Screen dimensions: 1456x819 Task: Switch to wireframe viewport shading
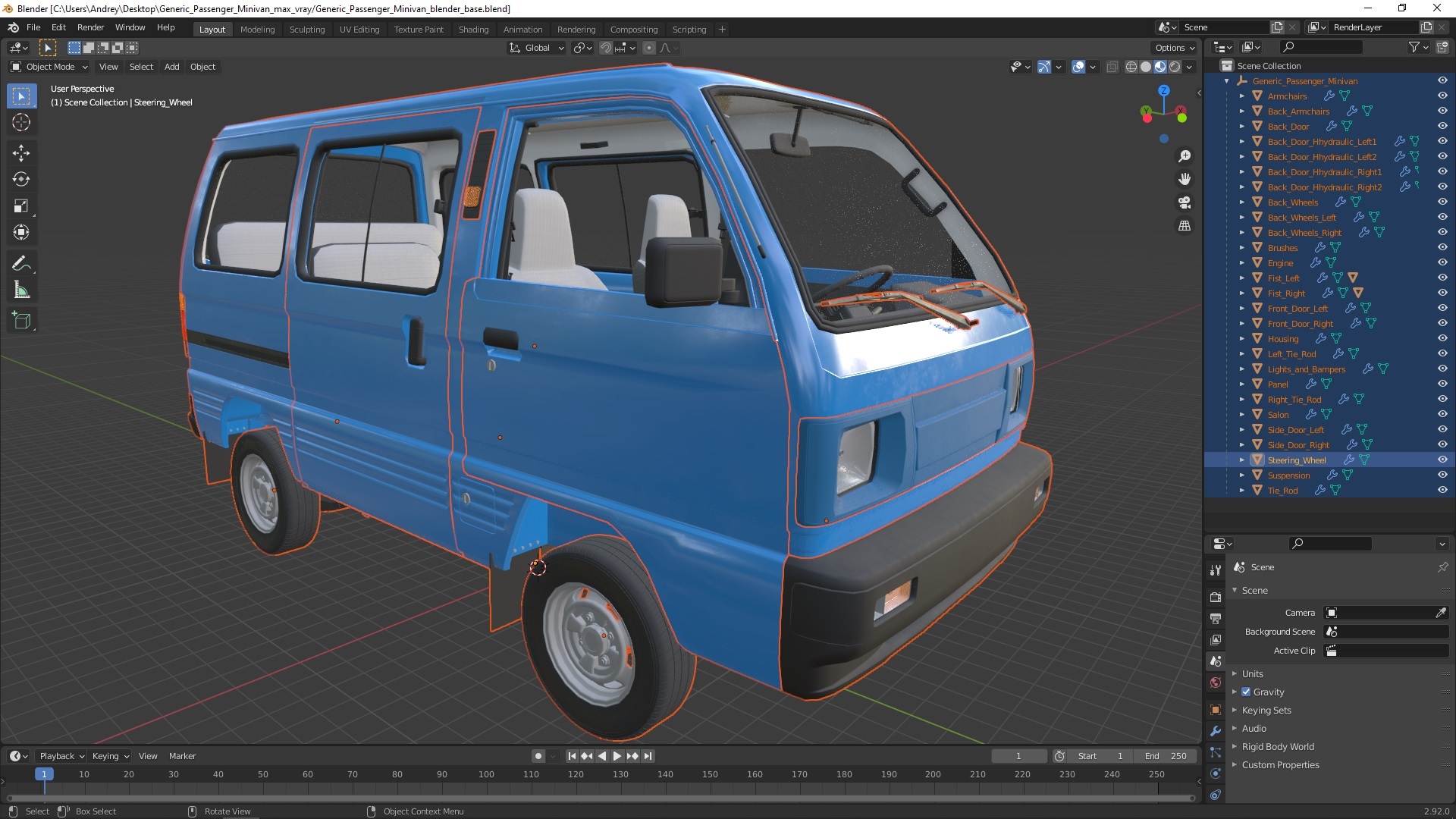(1131, 67)
